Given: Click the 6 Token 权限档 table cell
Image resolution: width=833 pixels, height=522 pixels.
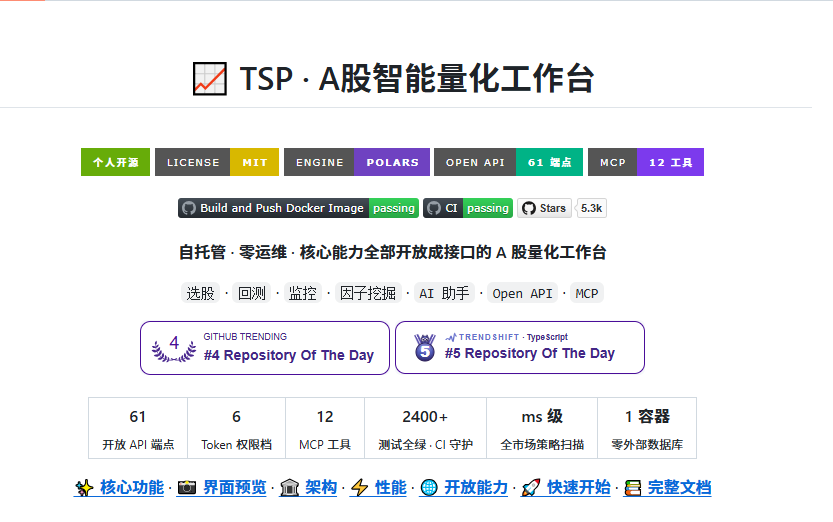Looking at the screenshot, I should click(236, 428).
